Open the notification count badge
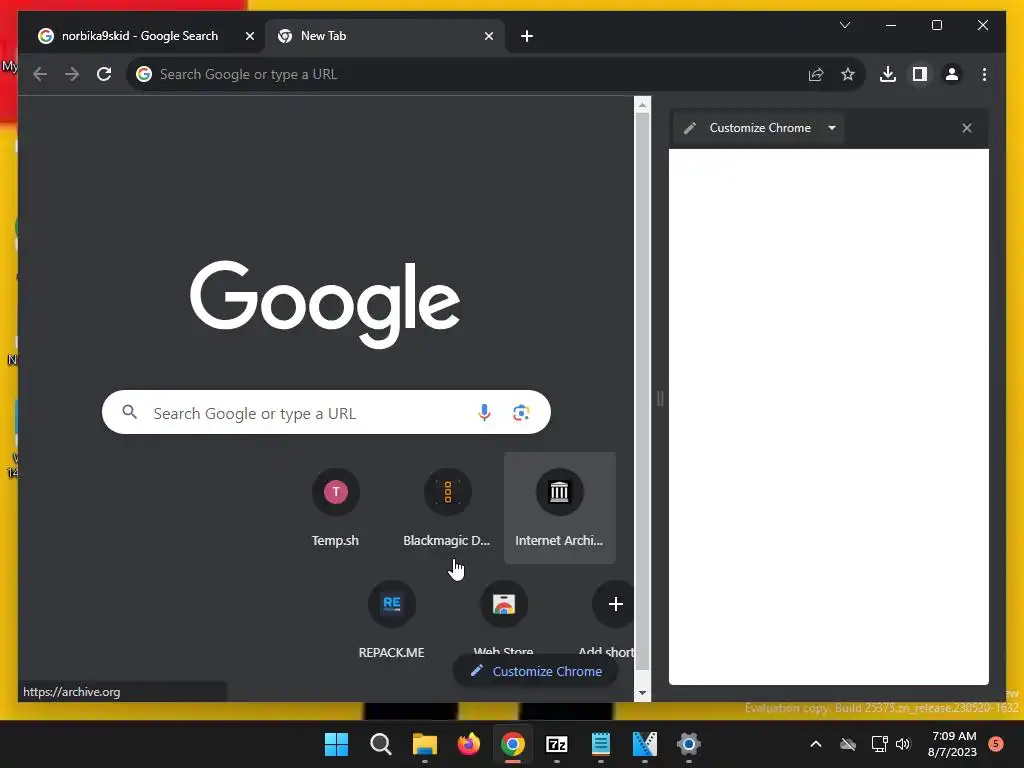This screenshot has width=1024, height=768. point(996,744)
